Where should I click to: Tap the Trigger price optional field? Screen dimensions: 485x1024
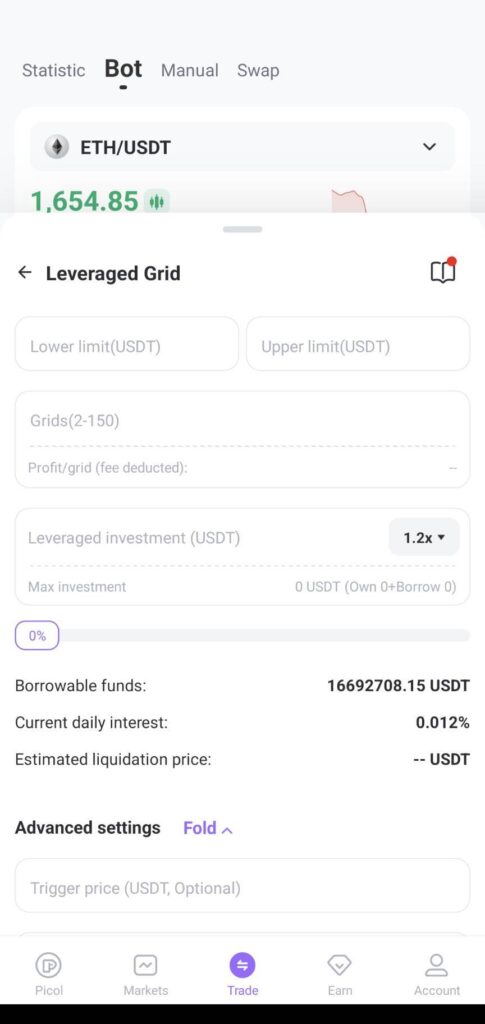[242, 886]
